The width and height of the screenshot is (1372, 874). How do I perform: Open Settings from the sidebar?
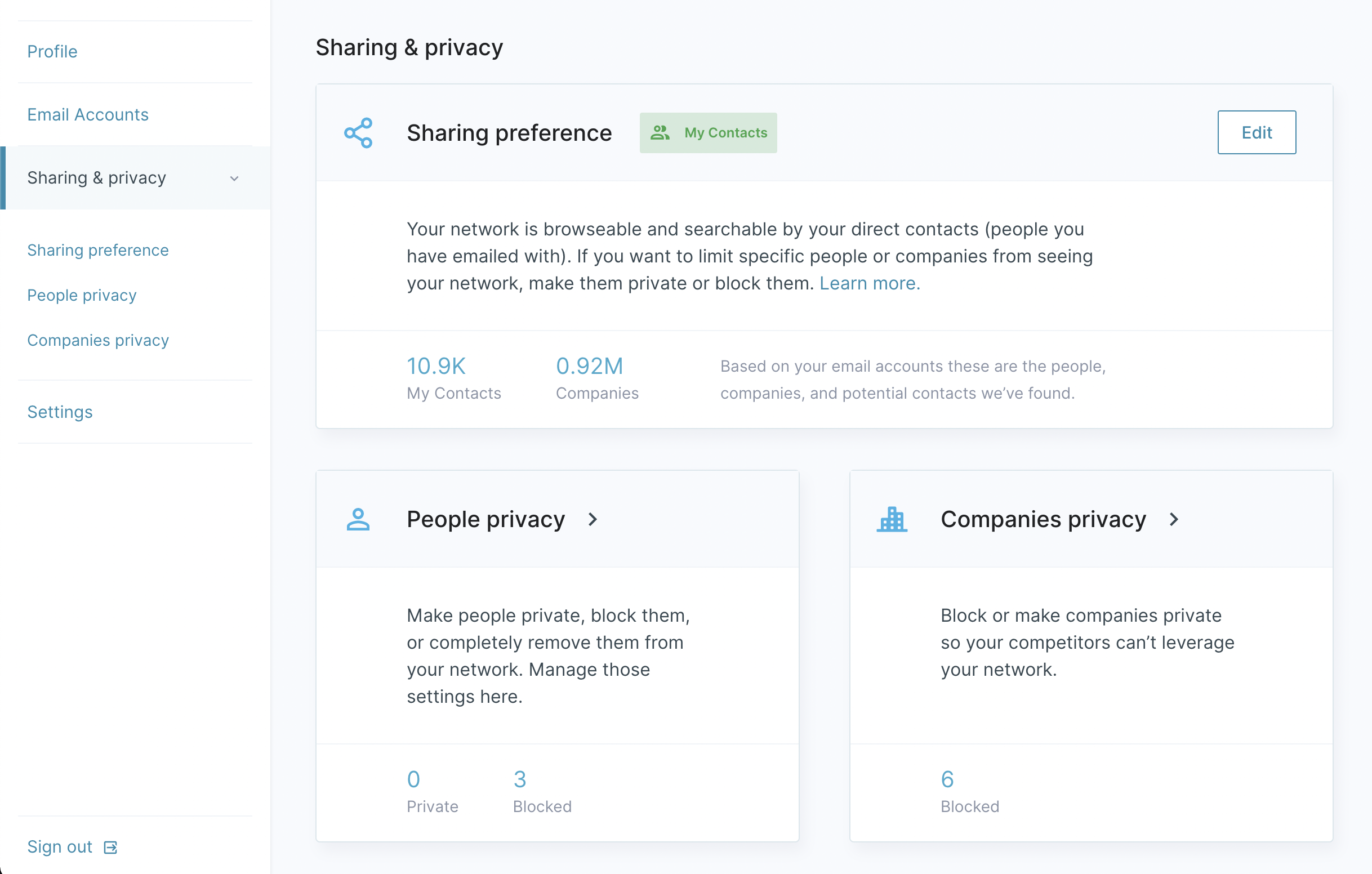pos(60,412)
